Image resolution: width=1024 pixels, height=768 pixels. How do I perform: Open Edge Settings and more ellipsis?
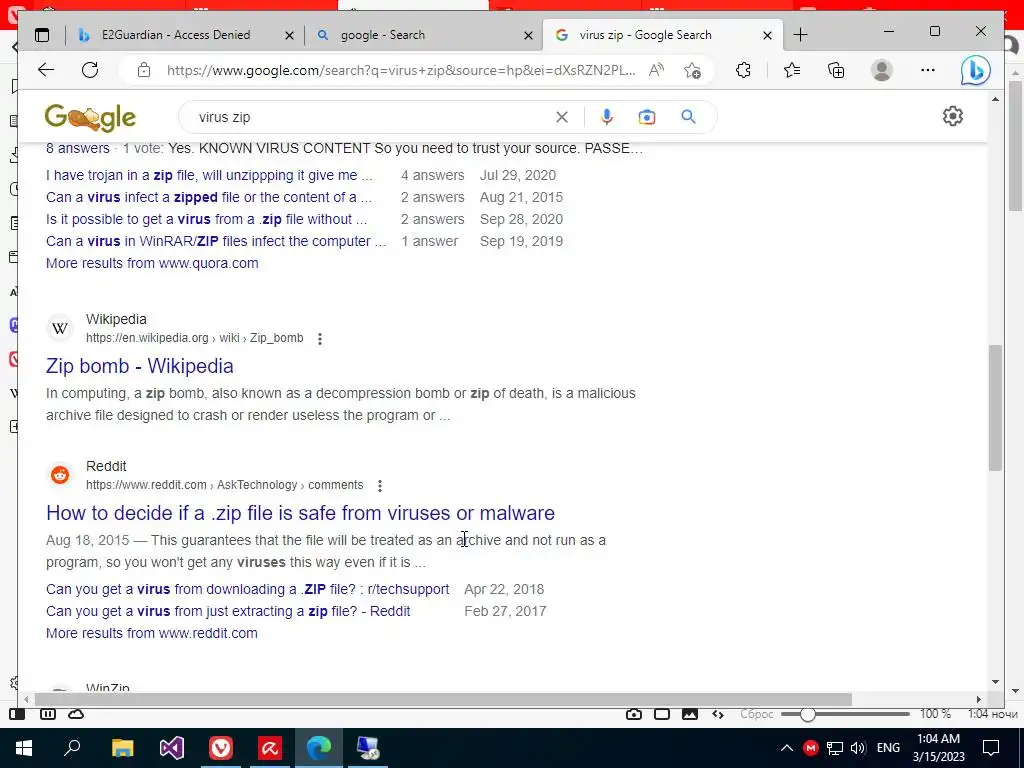pos(928,70)
